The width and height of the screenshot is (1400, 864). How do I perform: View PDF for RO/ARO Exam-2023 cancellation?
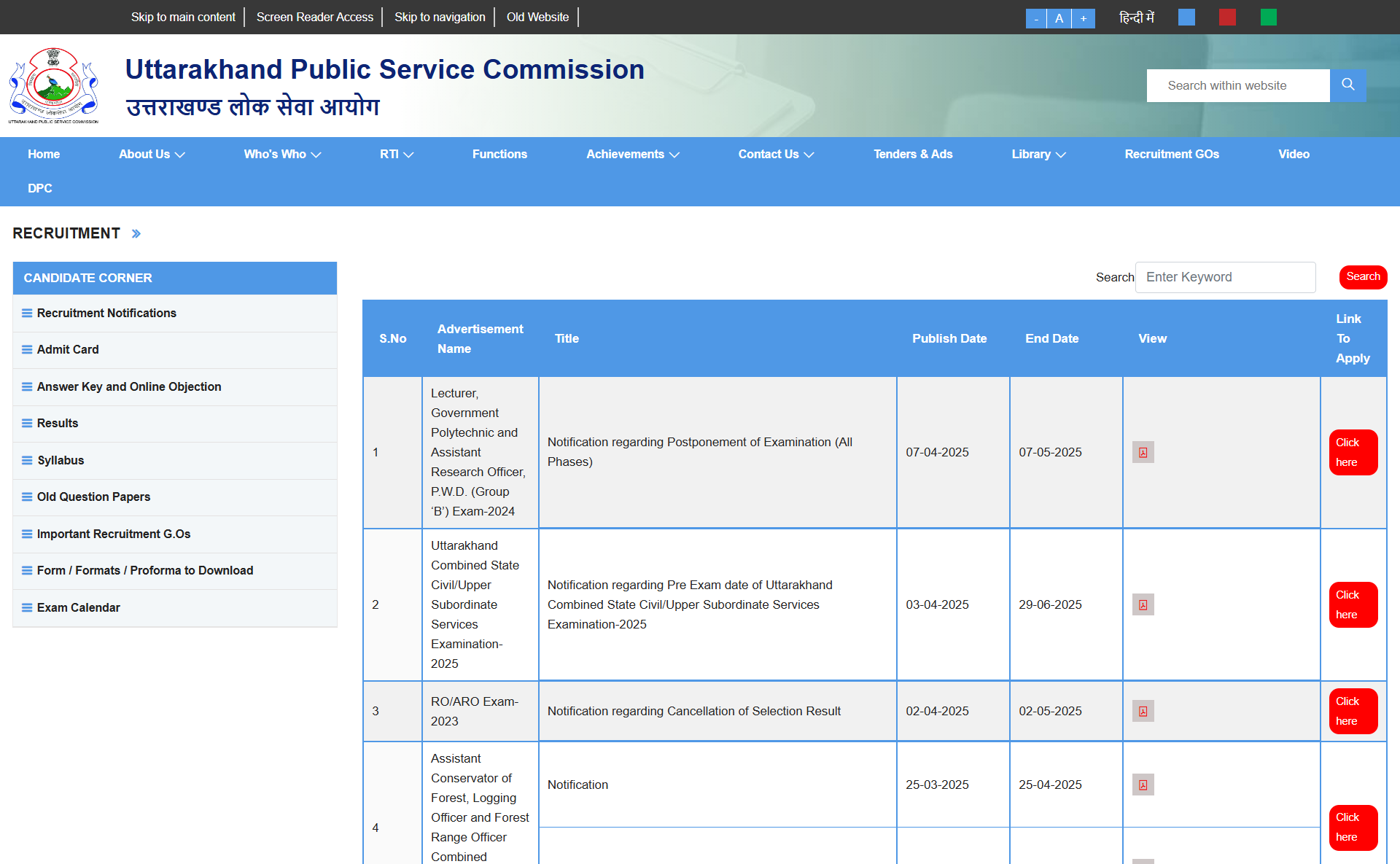[x=1143, y=712]
